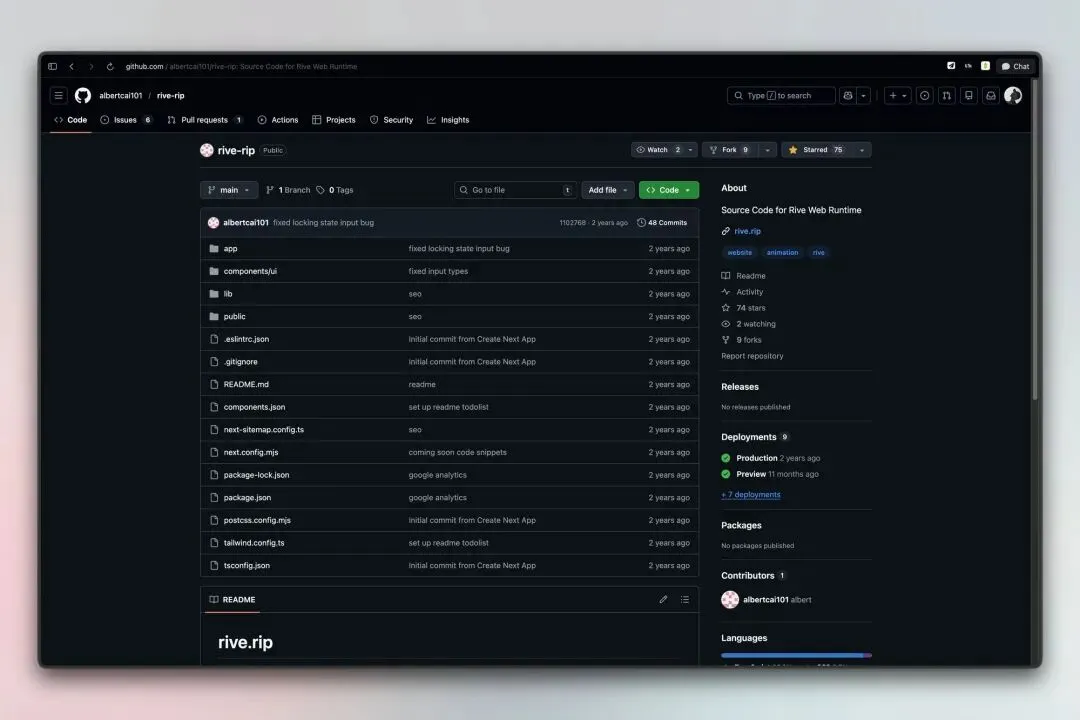Click the Chat button in the browser toolbar
The image size is (1080, 720).
point(1015,66)
